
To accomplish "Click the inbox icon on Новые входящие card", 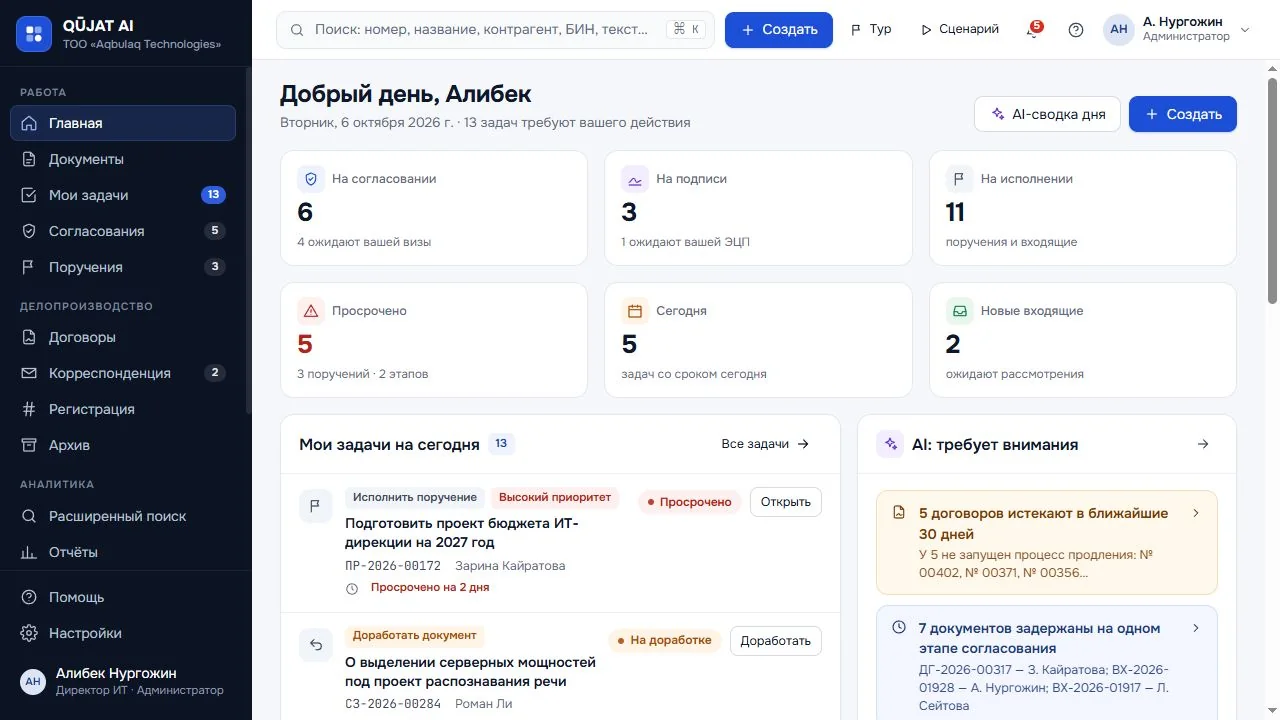I will [960, 311].
